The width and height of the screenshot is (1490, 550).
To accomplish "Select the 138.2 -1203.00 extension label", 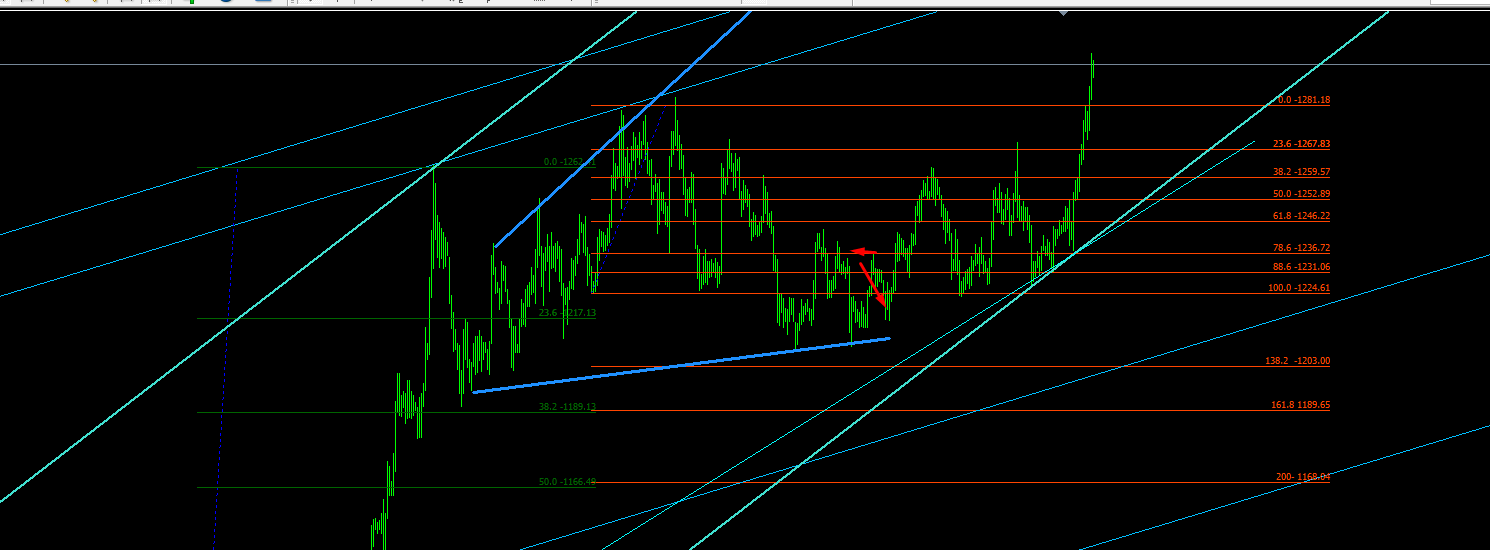I will (1297, 361).
